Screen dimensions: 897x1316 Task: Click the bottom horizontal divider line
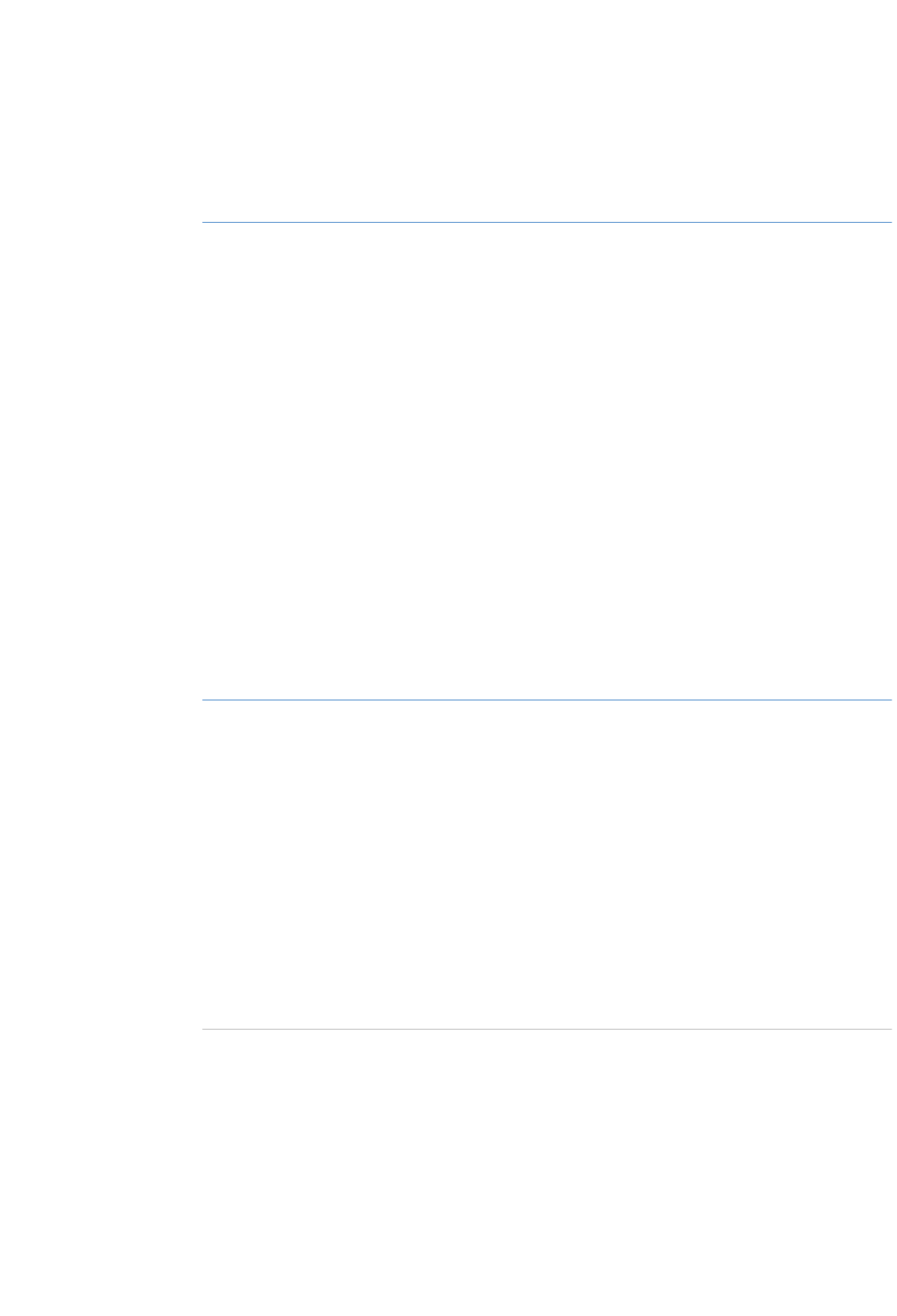click(x=547, y=1029)
